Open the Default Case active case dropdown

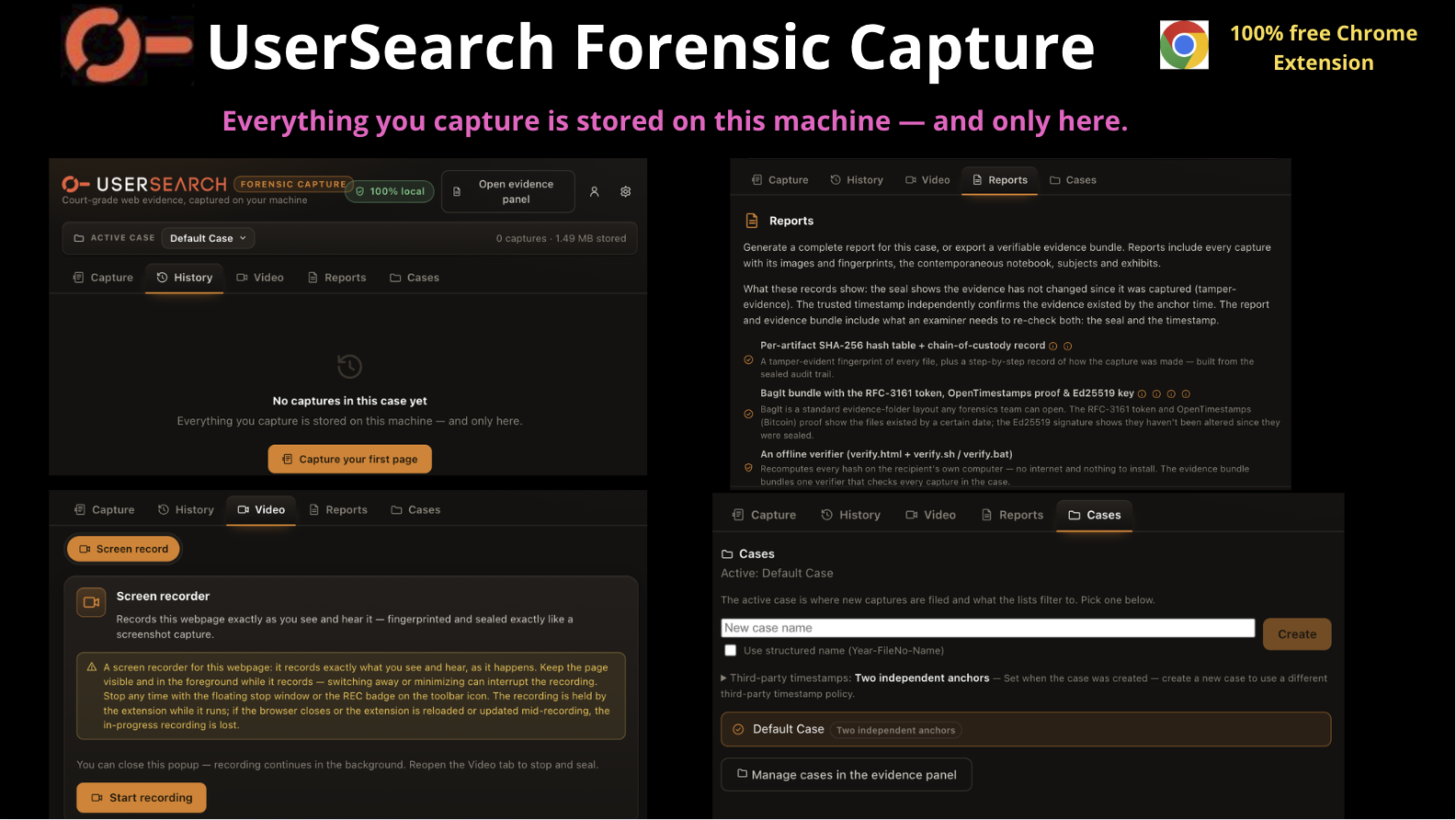pyautogui.click(x=208, y=238)
